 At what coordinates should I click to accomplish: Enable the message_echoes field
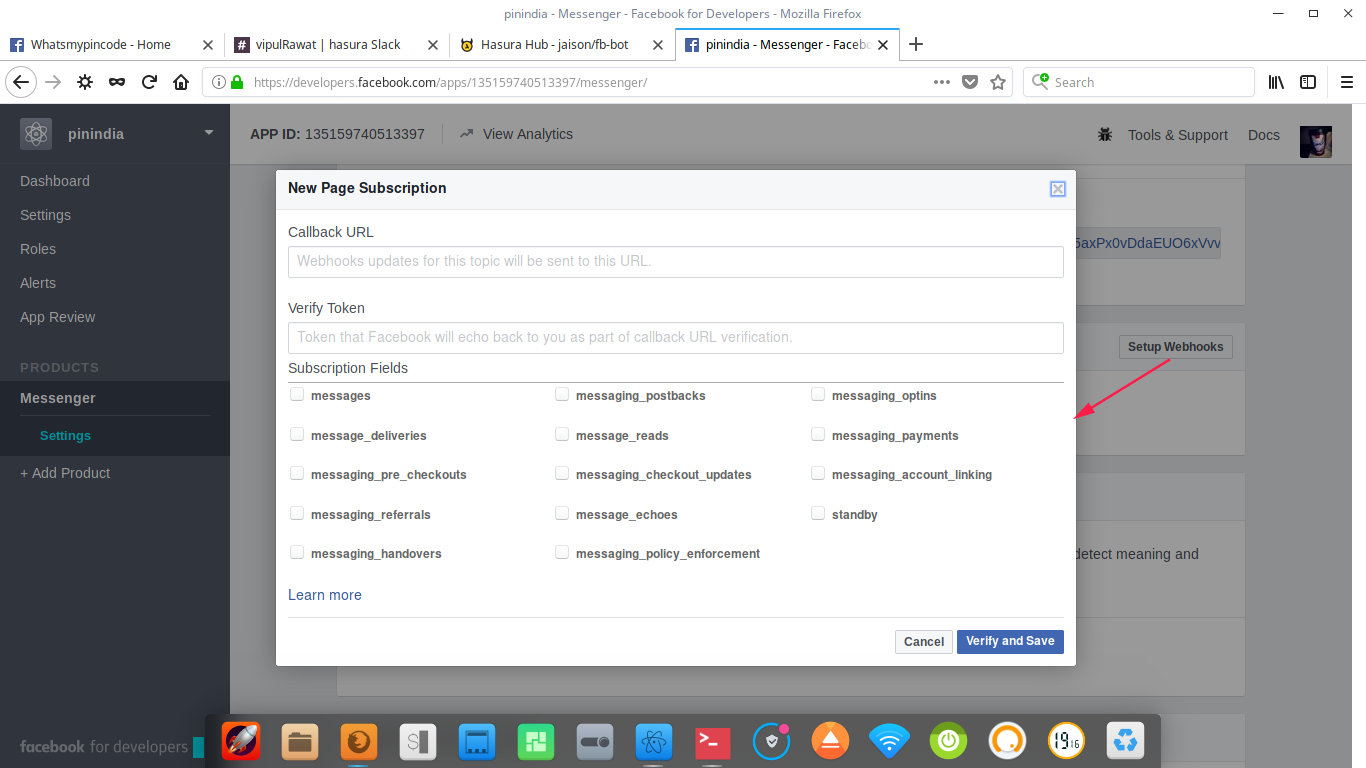tap(562, 513)
